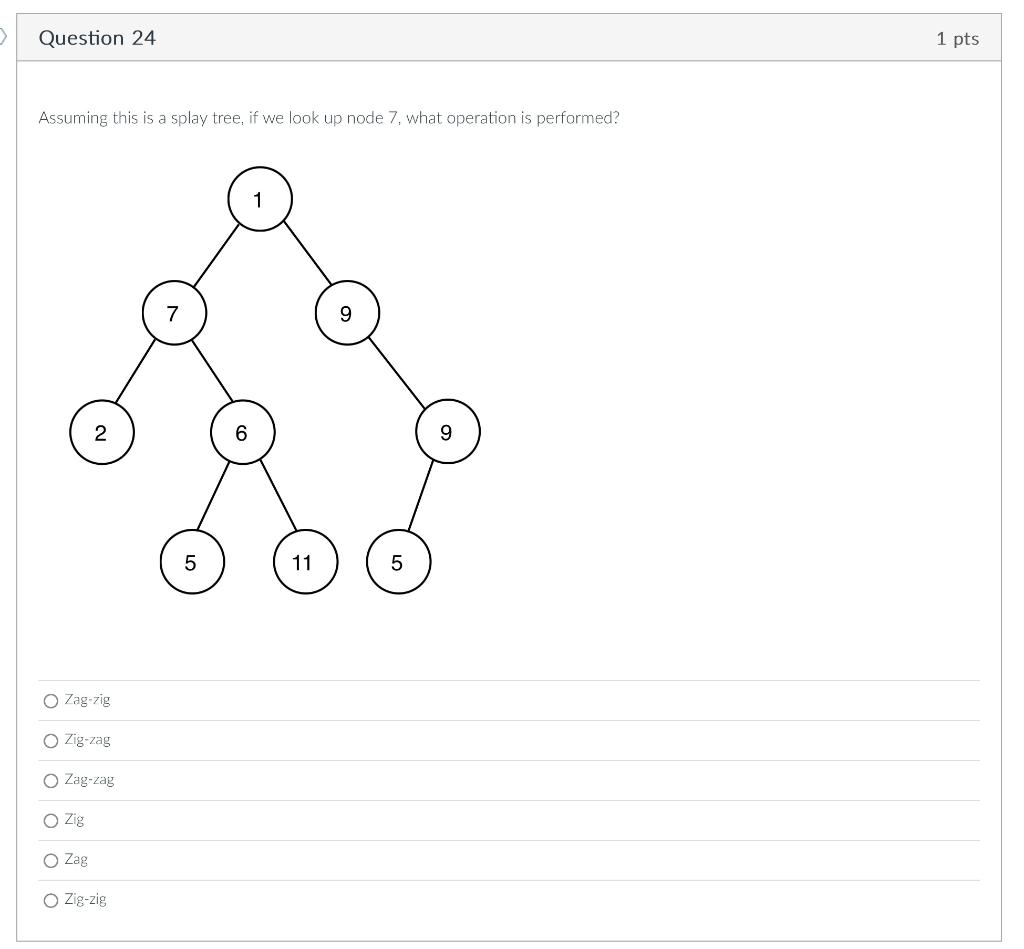Click the splay tree question text
1024x949 pixels.
click(328, 118)
